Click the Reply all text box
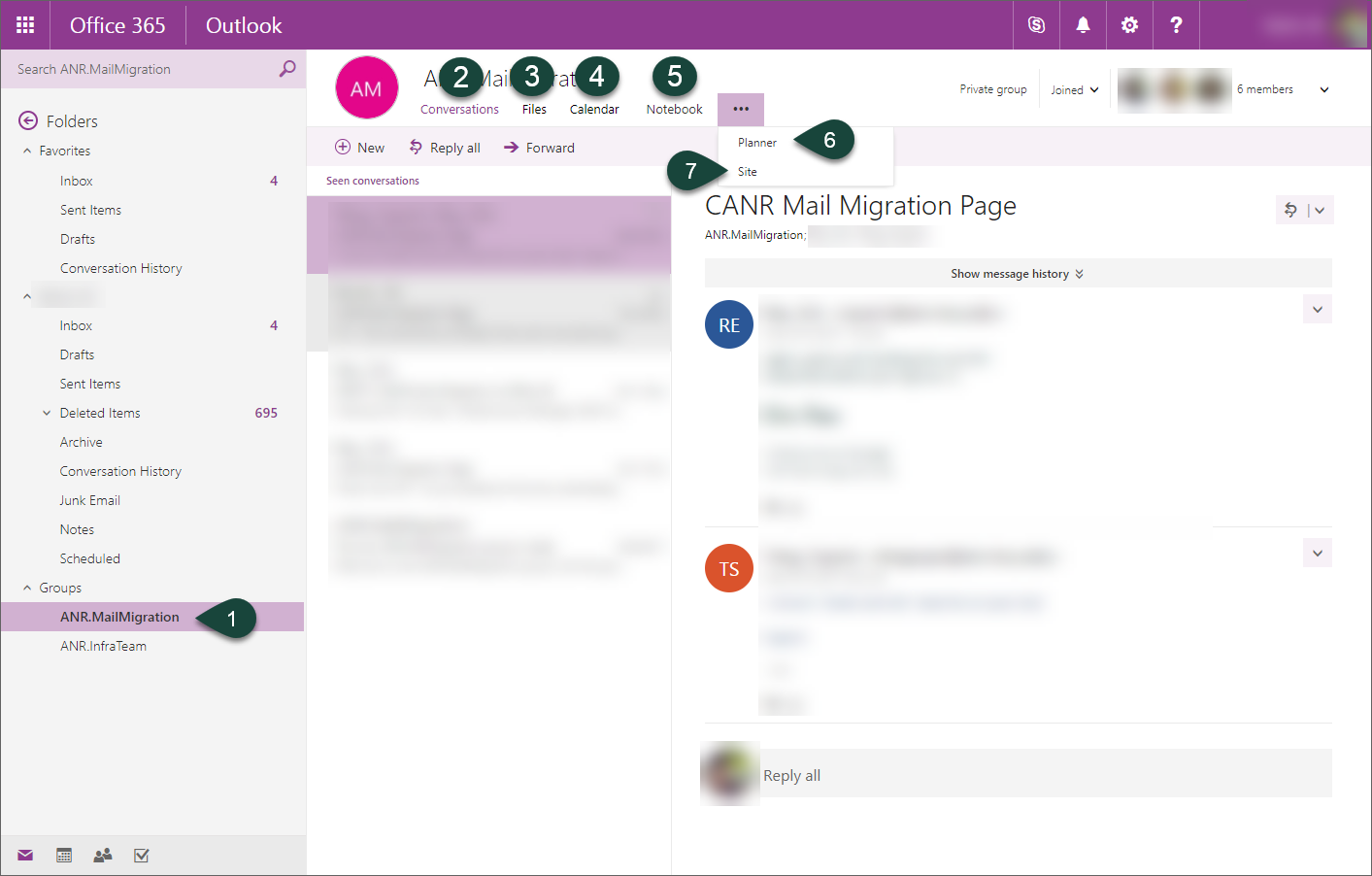The image size is (1372, 876). pos(1044,775)
